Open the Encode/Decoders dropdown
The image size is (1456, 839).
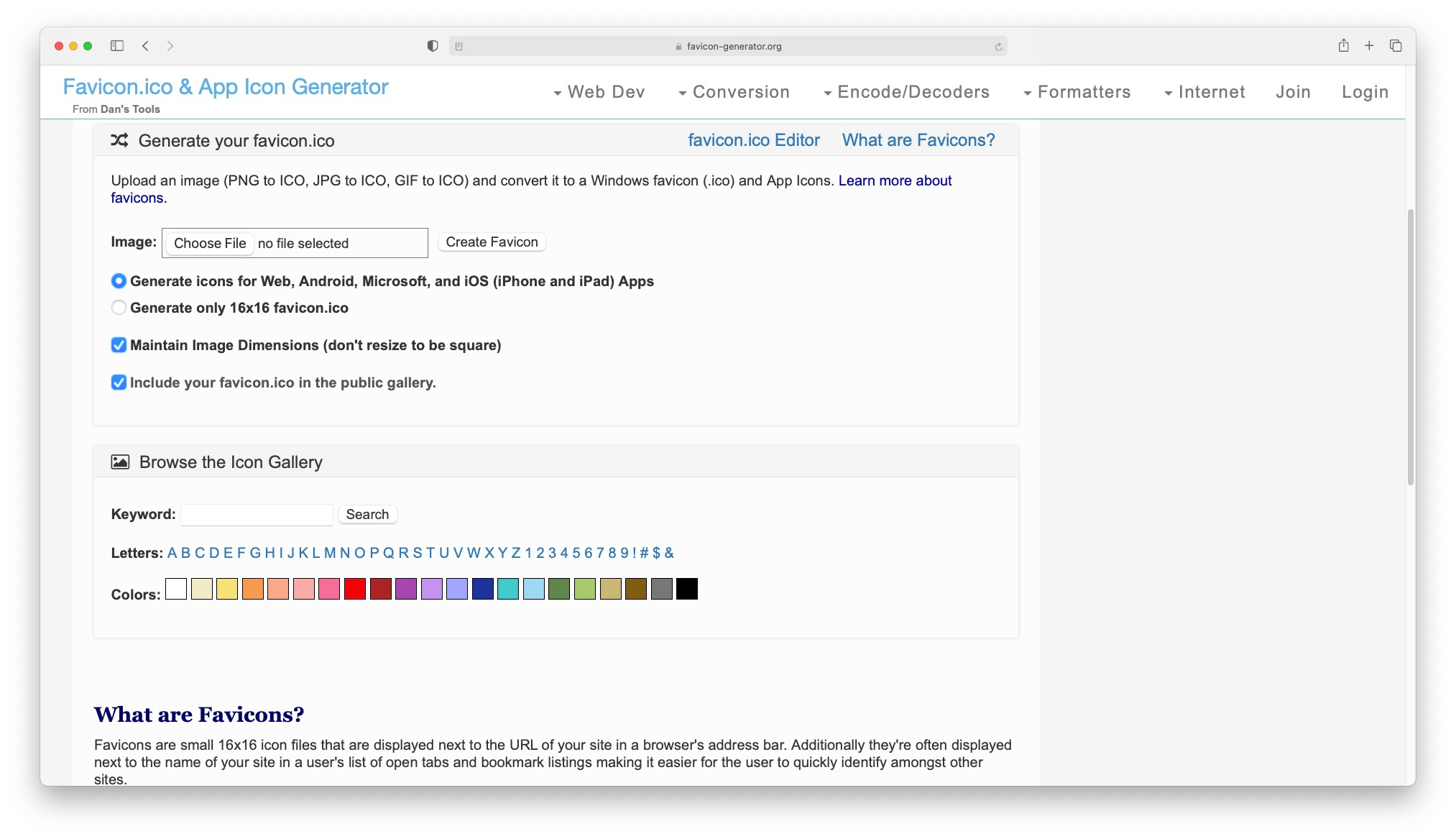(913, 91)
